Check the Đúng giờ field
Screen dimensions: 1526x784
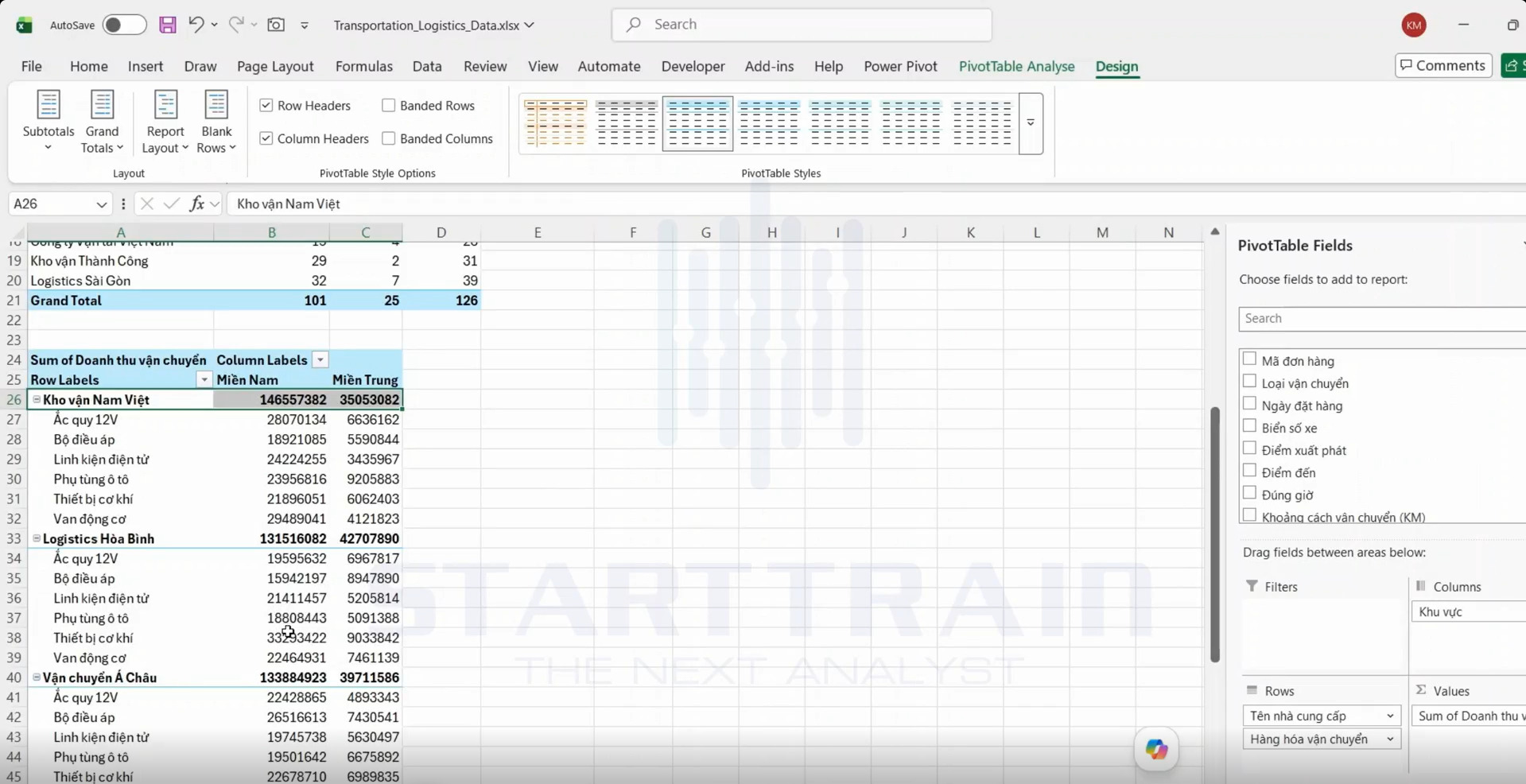(1249, 493)
